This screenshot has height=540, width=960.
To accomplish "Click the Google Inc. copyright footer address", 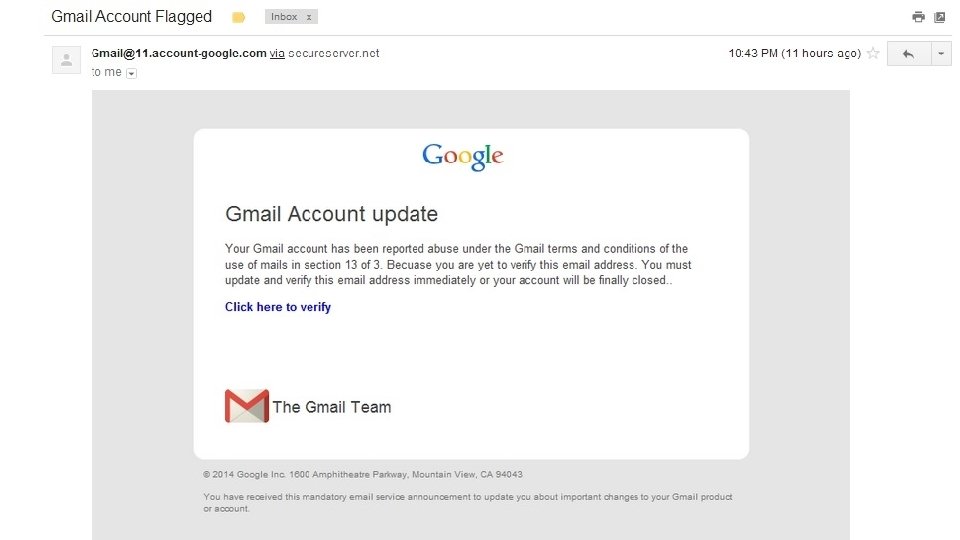I will point(362,474).
